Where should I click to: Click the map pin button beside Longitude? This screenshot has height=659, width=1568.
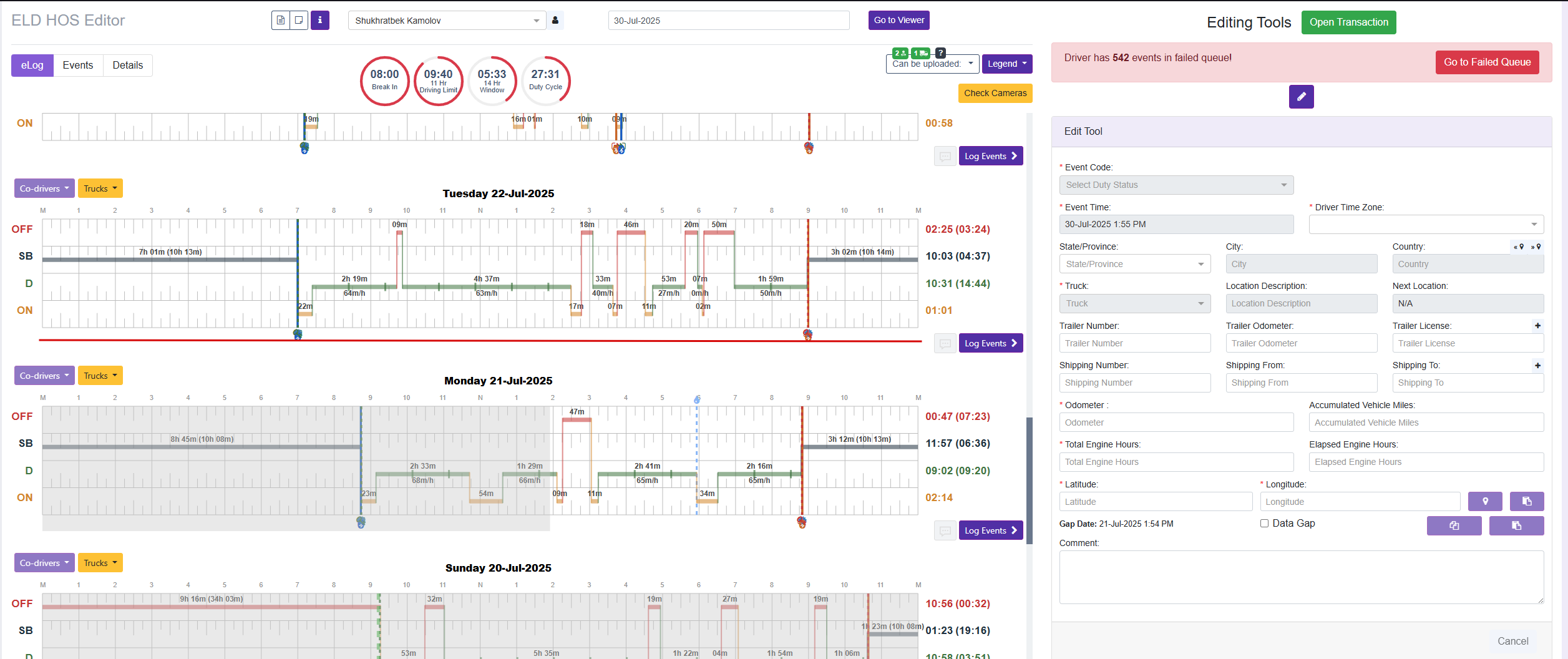point(1485,501)
